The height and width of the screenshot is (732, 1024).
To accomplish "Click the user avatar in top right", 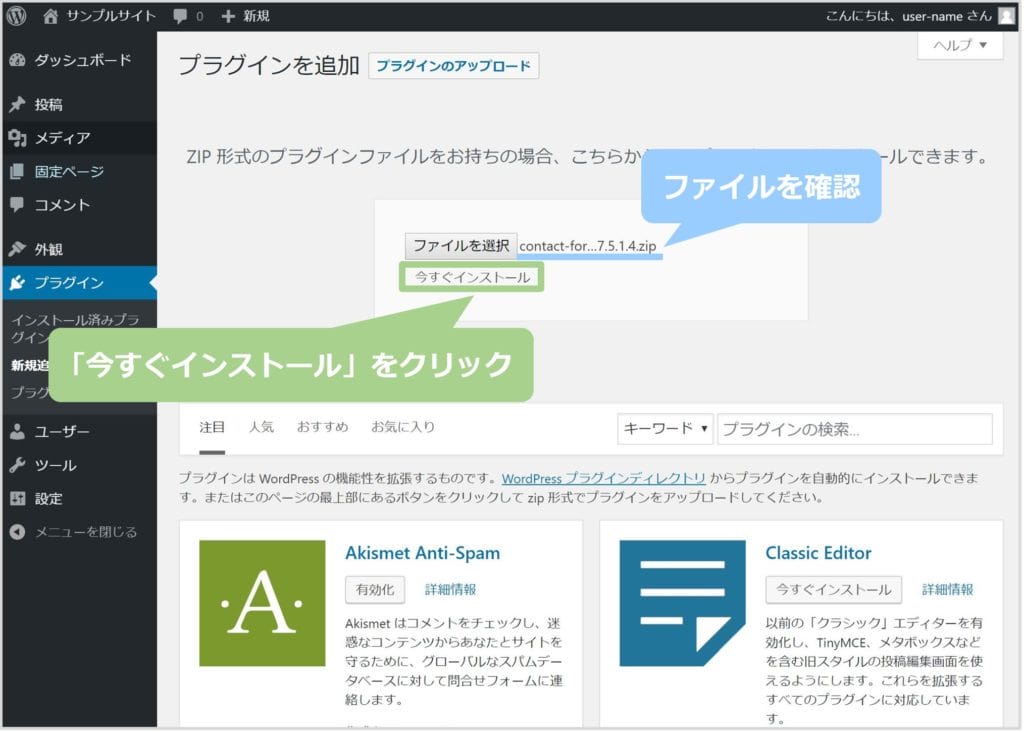I will (1005, 16).
